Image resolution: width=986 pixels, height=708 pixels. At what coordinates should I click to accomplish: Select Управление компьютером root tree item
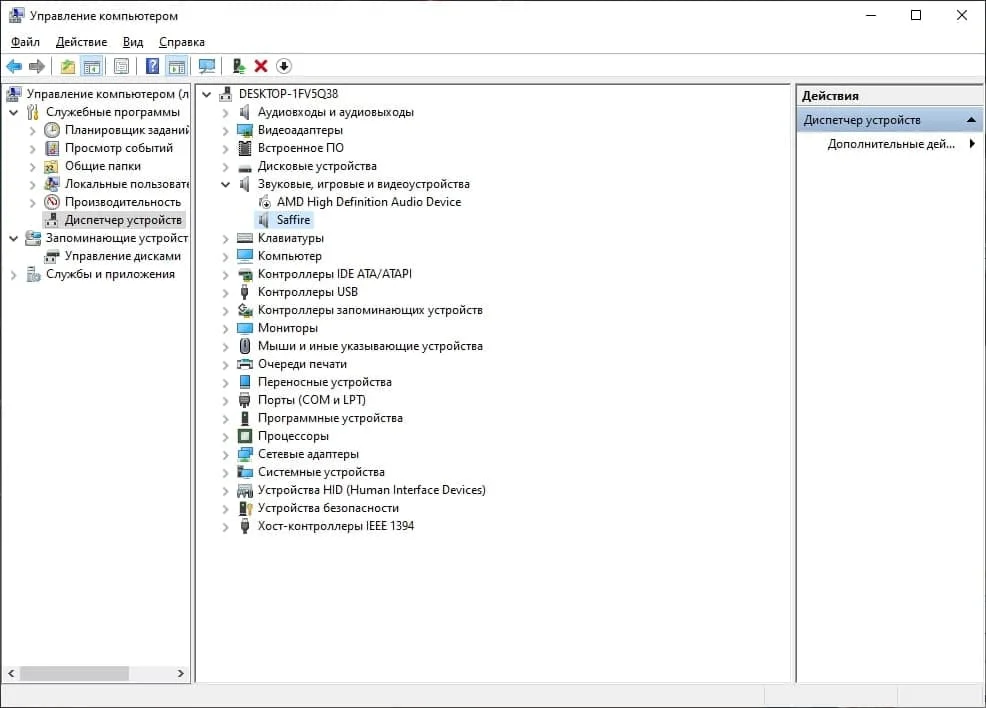tap(108, 94)
